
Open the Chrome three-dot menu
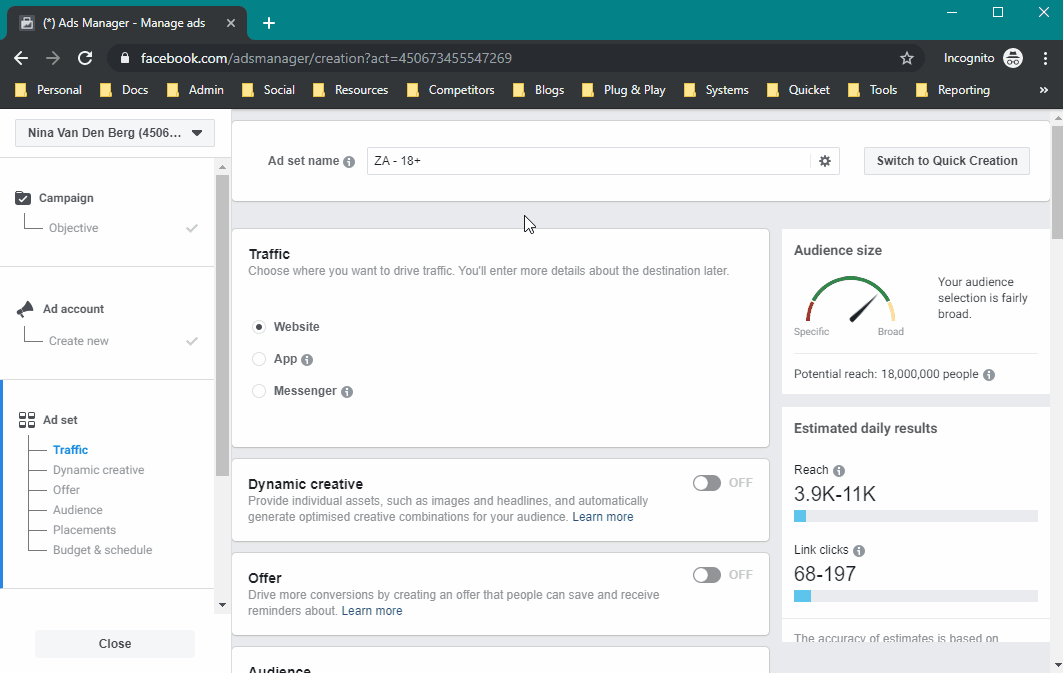click(x=1045, y=58)
